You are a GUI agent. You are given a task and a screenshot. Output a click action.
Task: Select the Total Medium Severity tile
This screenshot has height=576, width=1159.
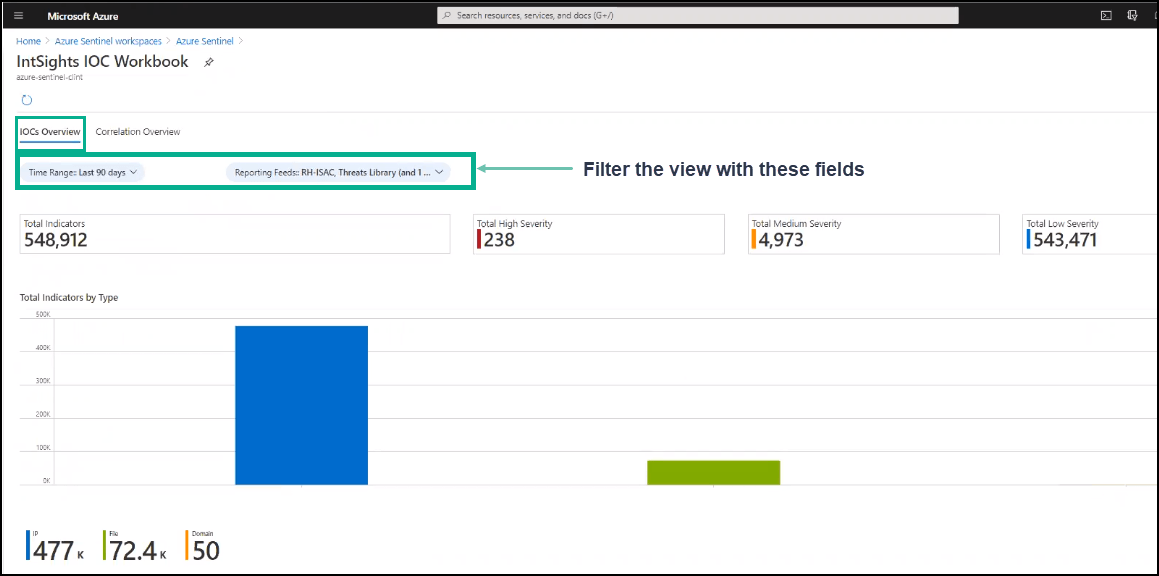[873, 234]
